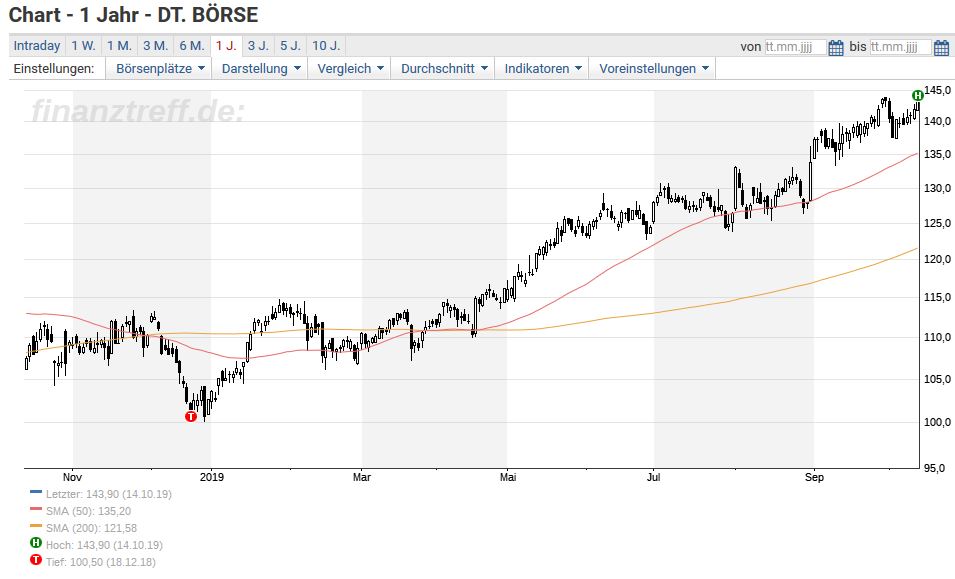Click legend text 'Letzter: 143,90 (14.10.19)'
This screenshot has height=579, width=955.
pyautogui.click(x=109, y=494)
